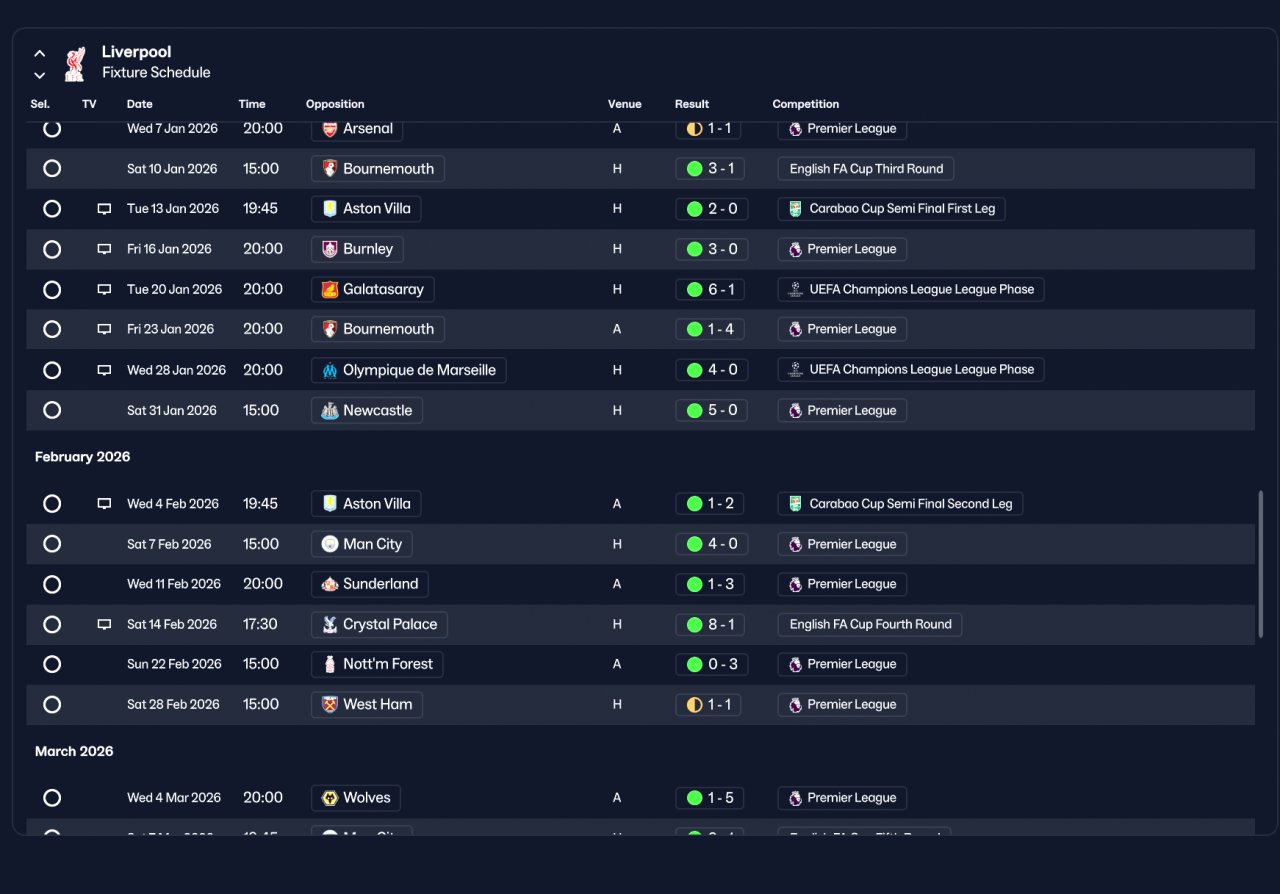The width and height of the screenshot is (1280, 894).
Task: Click the Crystal Palace club badge
Action: click(x=330, y=625)
